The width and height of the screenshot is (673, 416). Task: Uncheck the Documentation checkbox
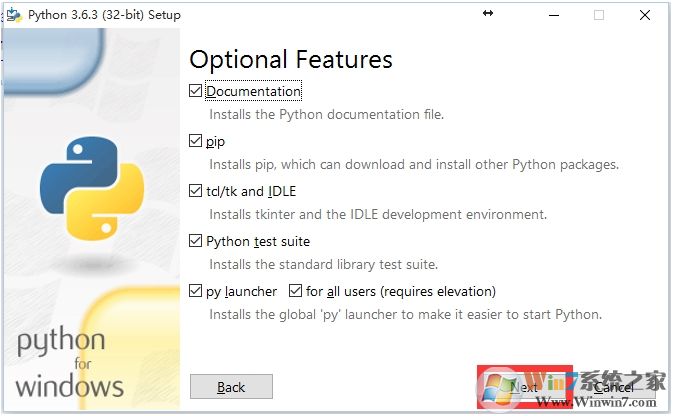click(195, 91)
